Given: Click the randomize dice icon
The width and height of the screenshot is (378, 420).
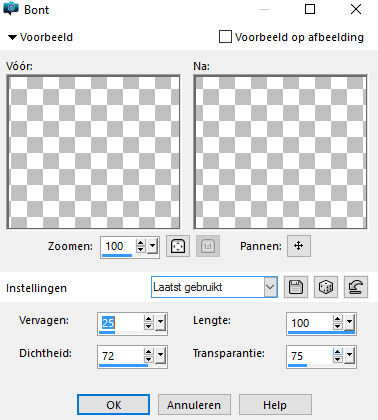Looking at the screenshot, I should pos(326,287).
